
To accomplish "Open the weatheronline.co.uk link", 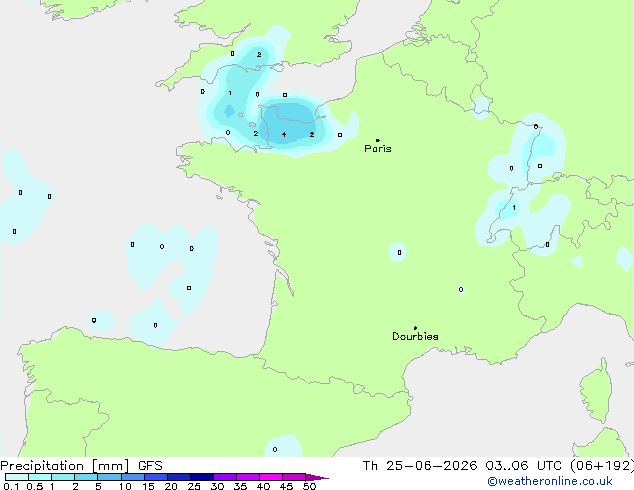I will 550,481.
